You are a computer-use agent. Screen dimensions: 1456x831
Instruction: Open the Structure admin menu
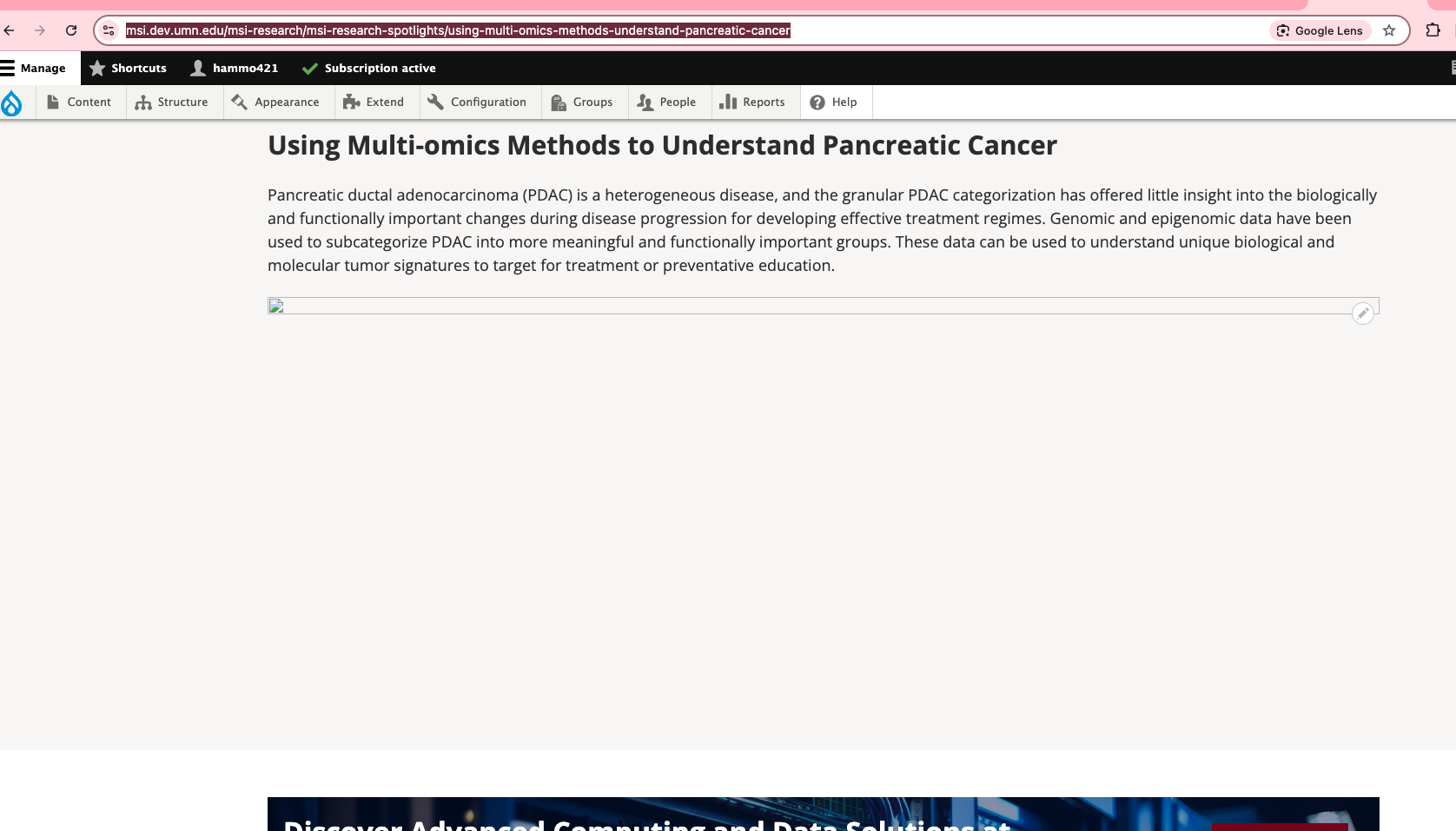pos(172,102)
